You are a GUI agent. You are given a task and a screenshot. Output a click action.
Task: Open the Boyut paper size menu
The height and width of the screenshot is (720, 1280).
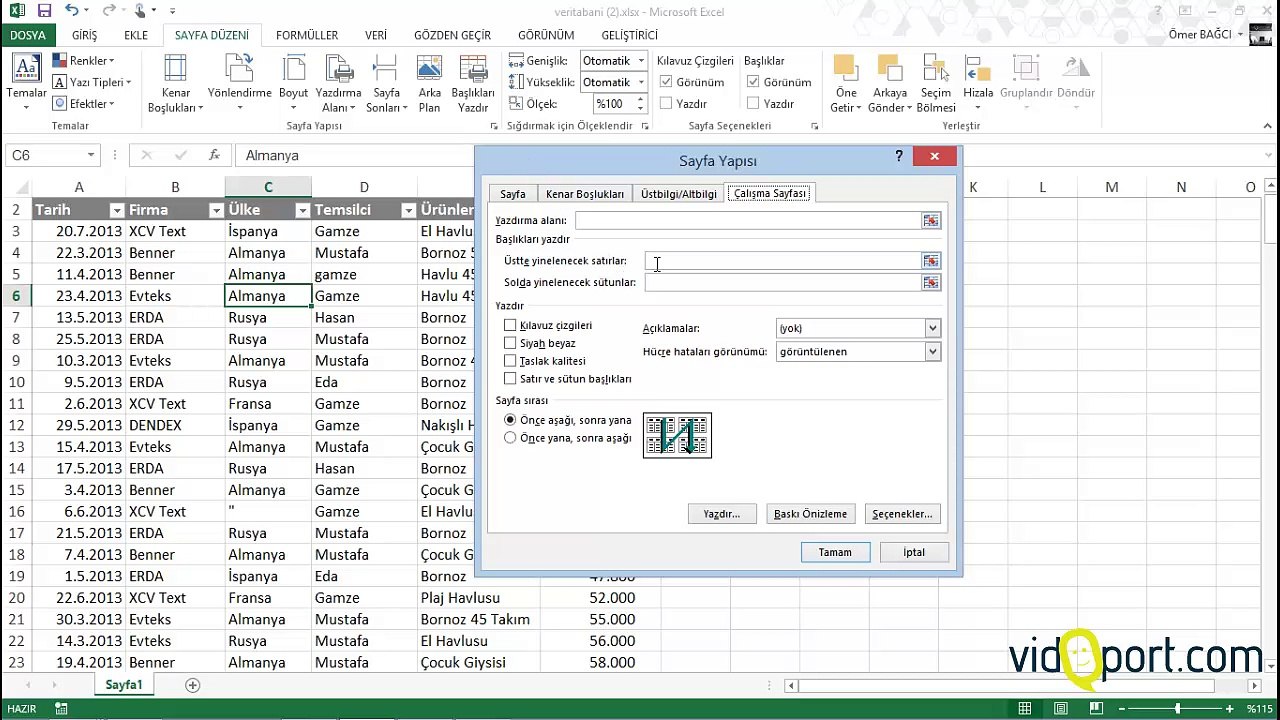point(293,84)
